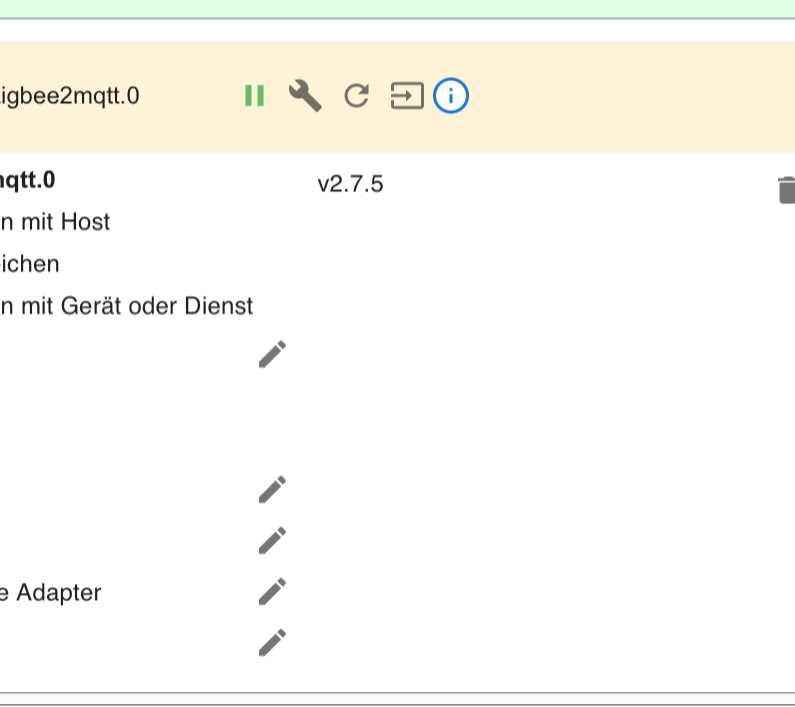Click the Adapter setting label
The width and height of the screenshot is (795, 707).
[51, 593]
